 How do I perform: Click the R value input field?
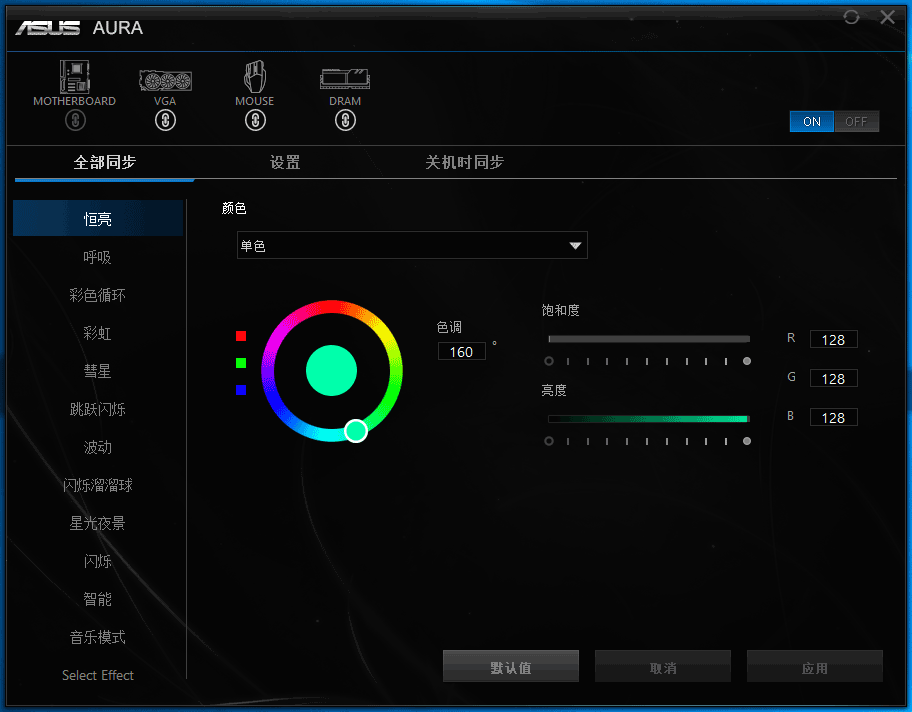(833, 339)
